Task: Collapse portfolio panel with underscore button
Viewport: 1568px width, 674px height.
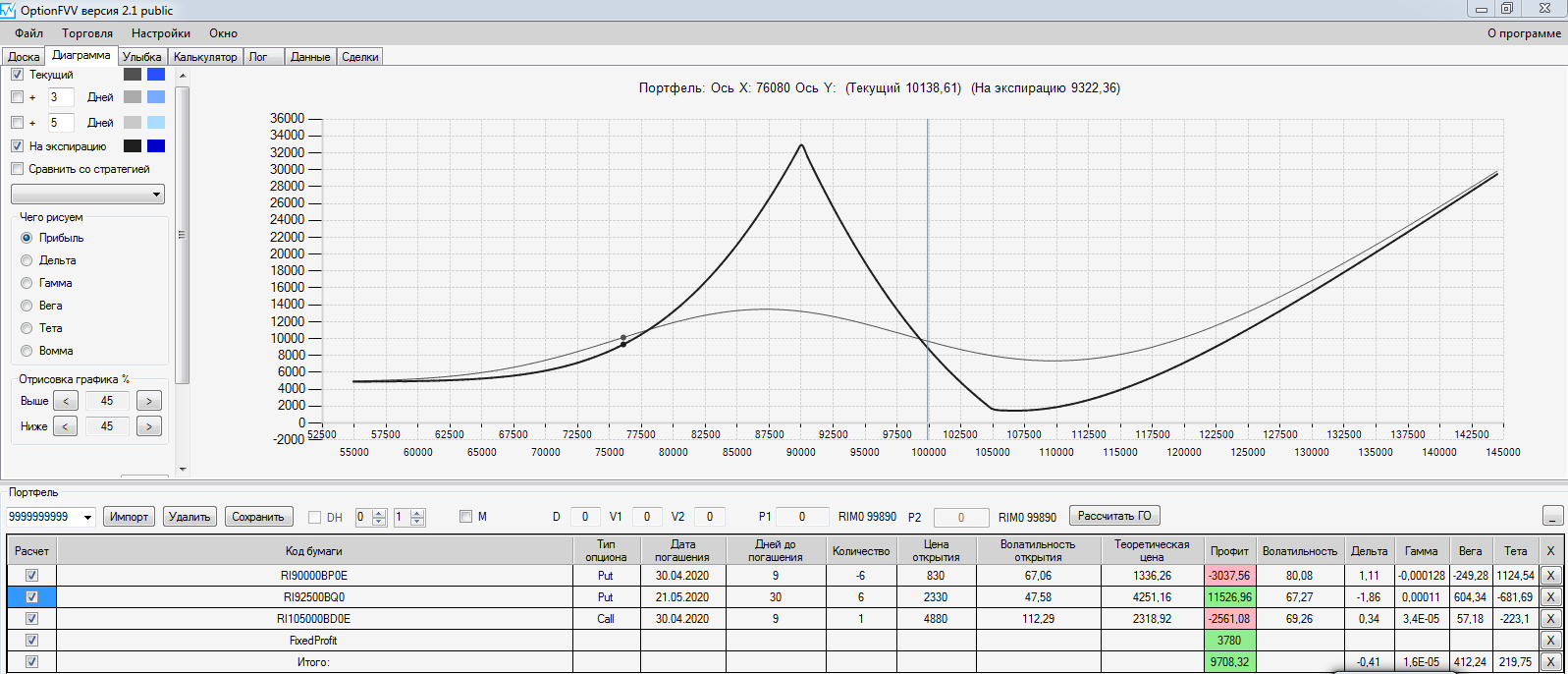Action: click(x=1552, y=516)
